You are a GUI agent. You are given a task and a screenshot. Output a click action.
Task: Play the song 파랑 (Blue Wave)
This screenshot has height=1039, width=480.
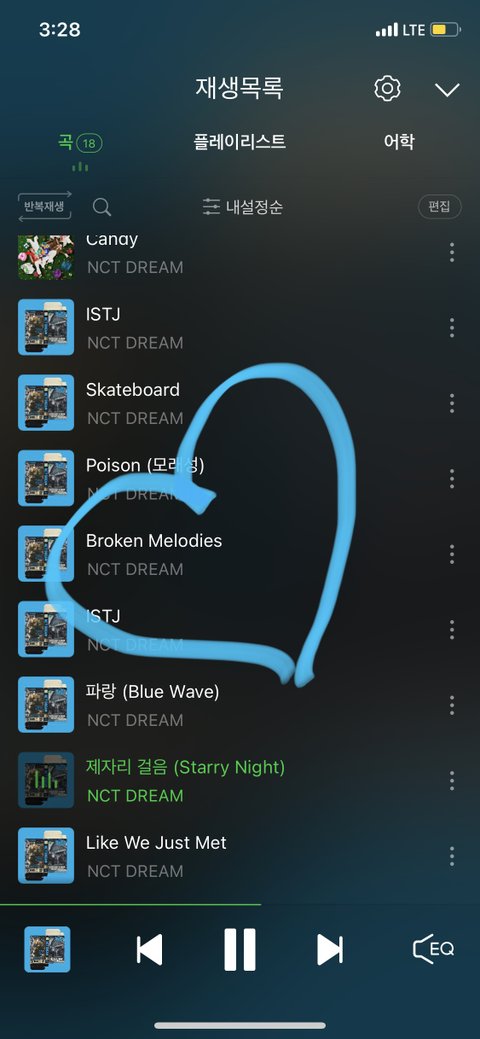(240, 705)
